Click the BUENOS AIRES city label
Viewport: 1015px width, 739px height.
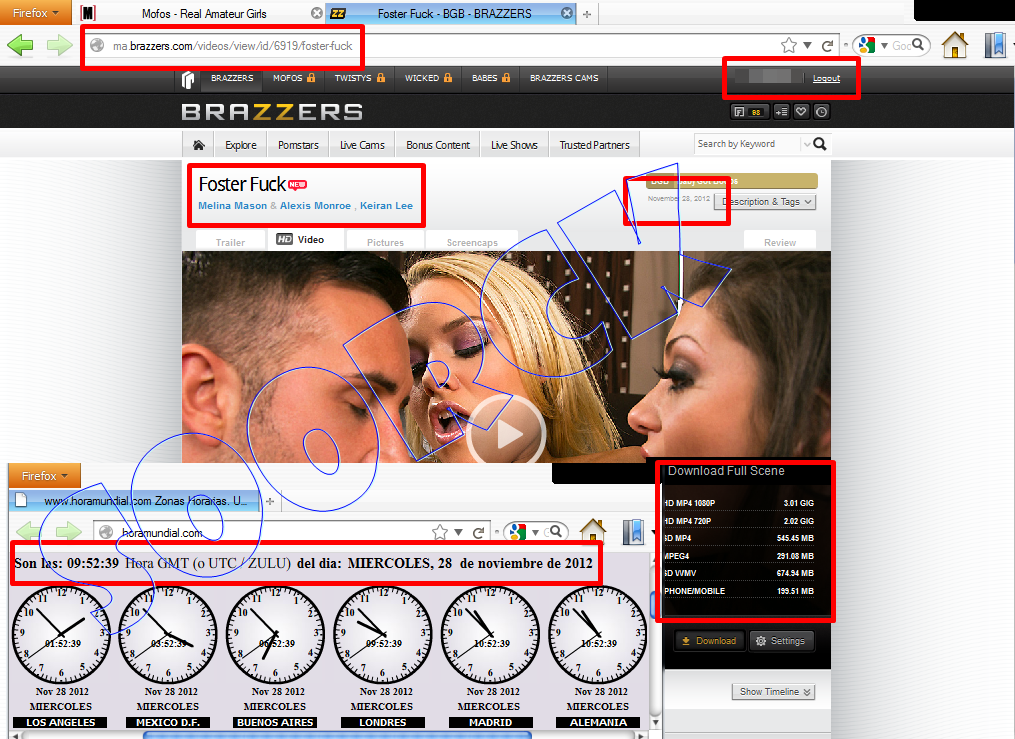pos(275,722)
